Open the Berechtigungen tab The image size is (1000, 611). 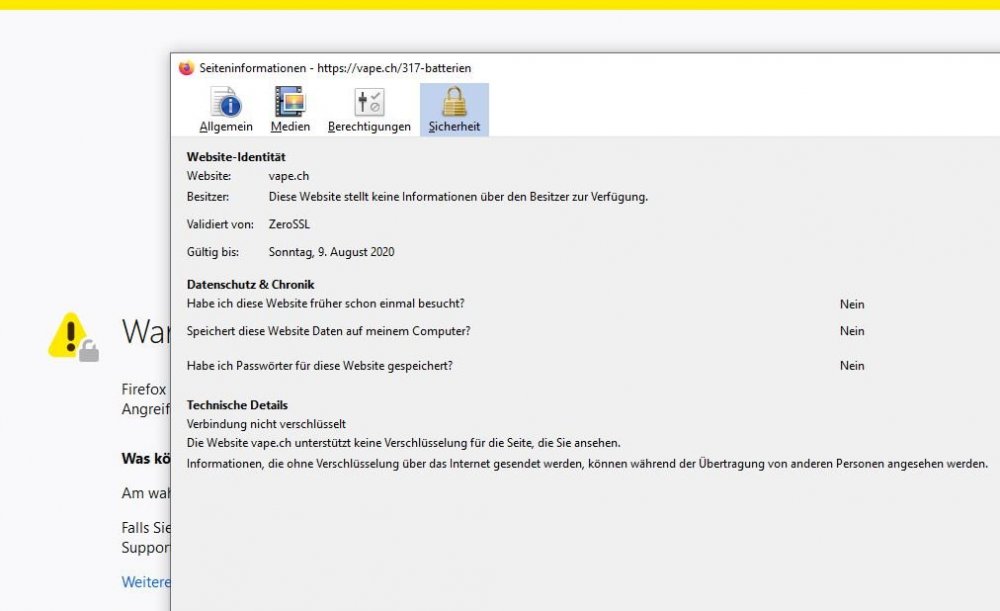tap(369, 110)
